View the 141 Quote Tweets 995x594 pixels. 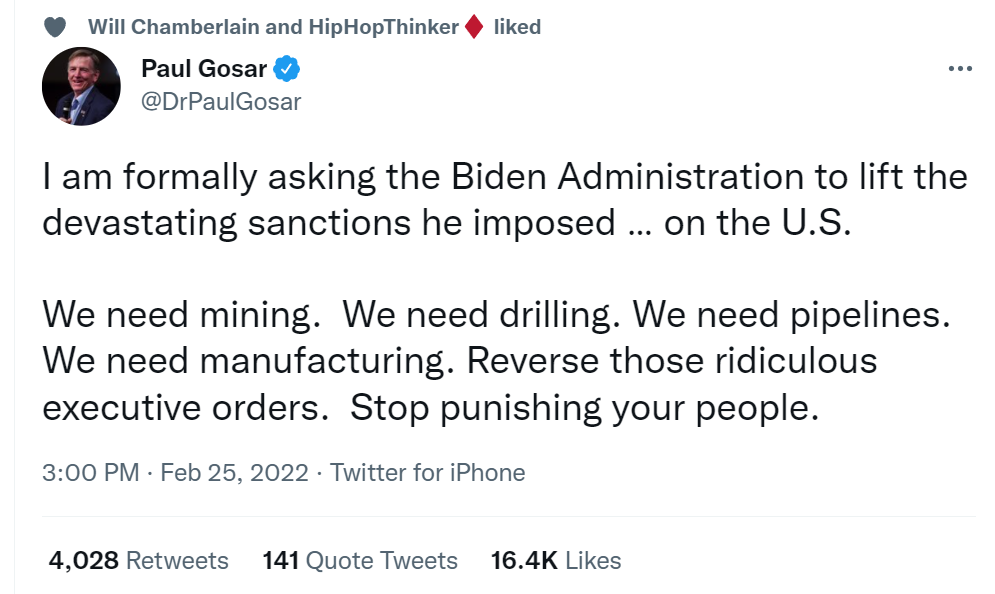(x=360, y=561)
